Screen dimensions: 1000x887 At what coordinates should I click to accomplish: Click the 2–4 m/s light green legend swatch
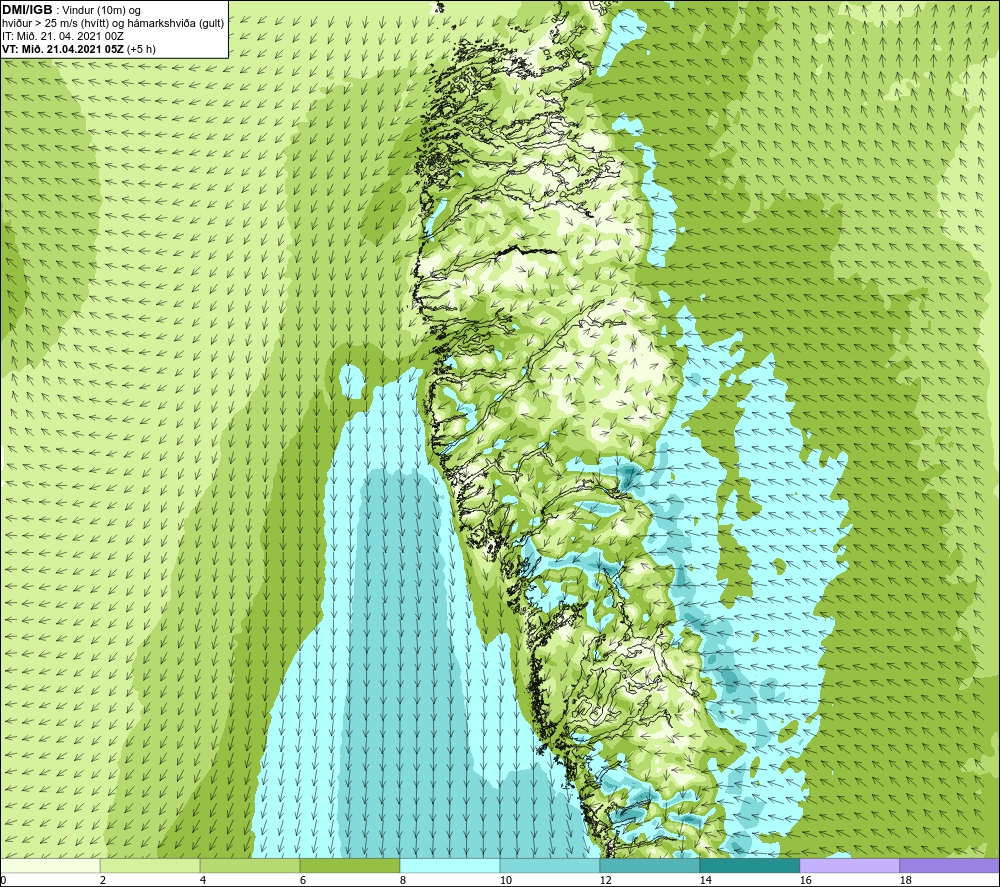pos(150,865)
